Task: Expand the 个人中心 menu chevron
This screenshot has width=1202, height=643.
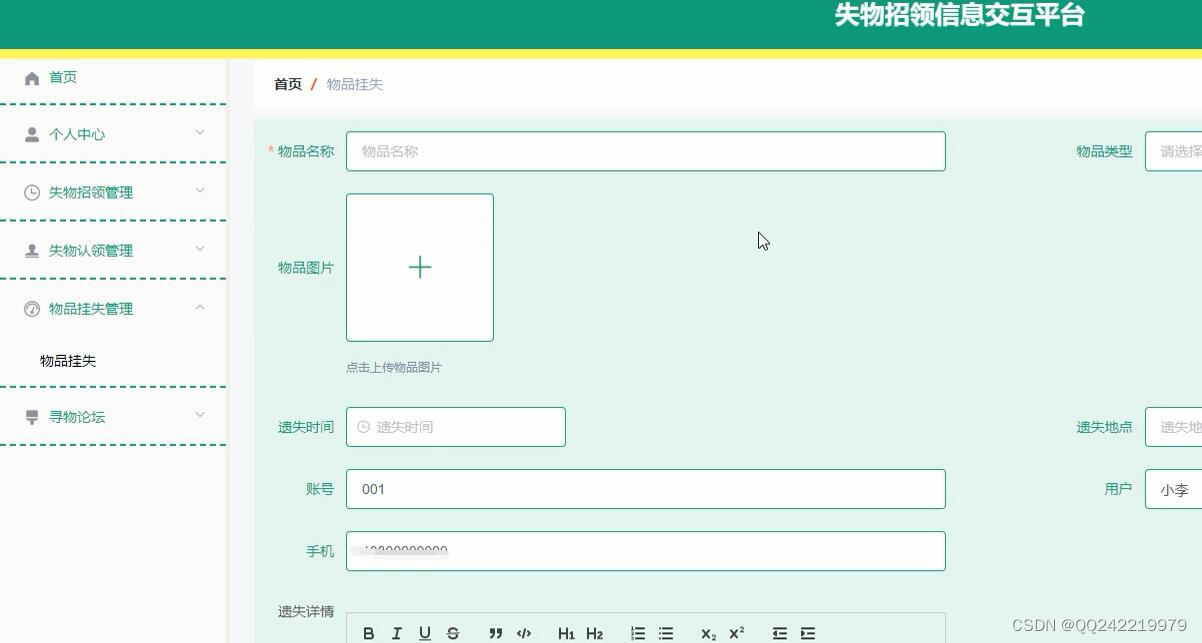Action: [x=200, y=132]
